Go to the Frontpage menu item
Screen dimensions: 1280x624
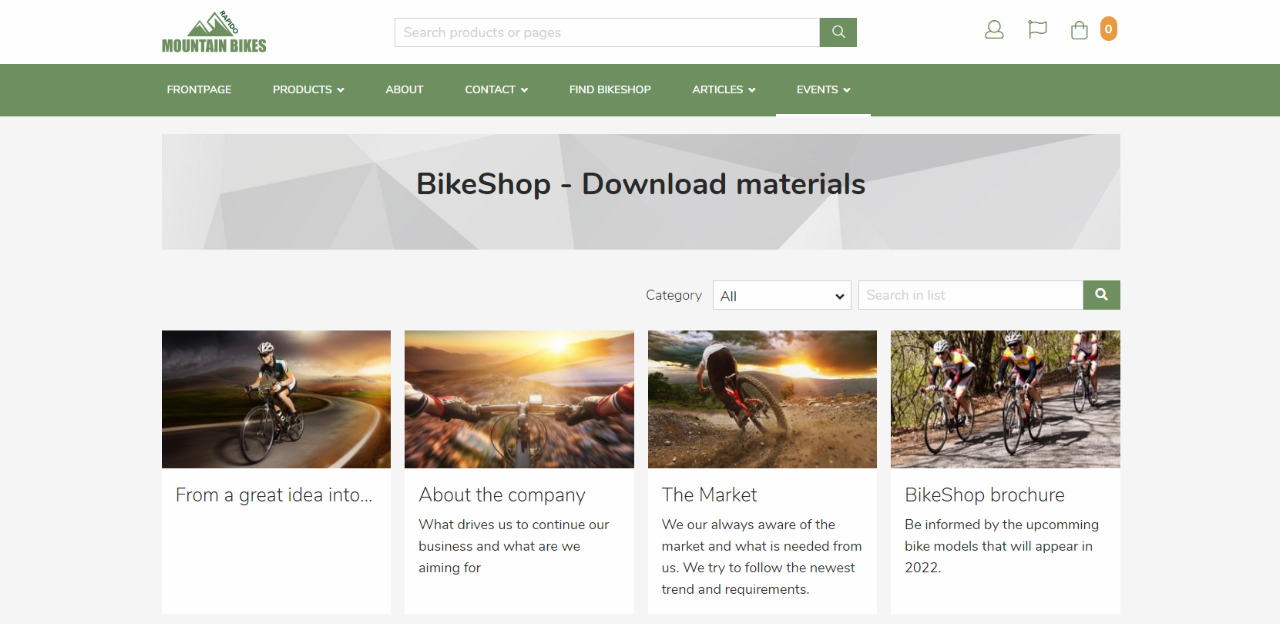199,90
